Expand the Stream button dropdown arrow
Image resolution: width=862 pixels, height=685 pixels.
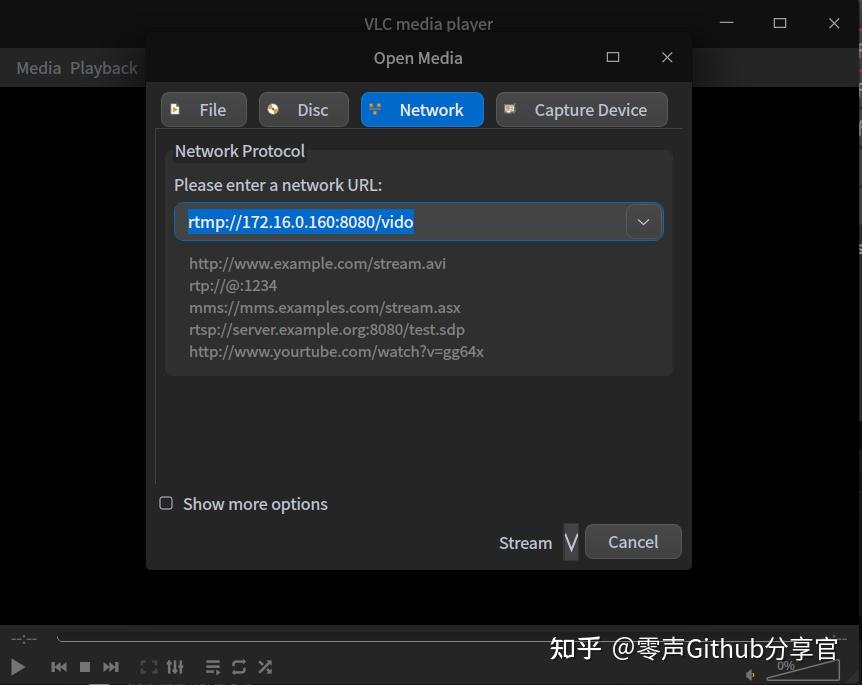point(571,541)
